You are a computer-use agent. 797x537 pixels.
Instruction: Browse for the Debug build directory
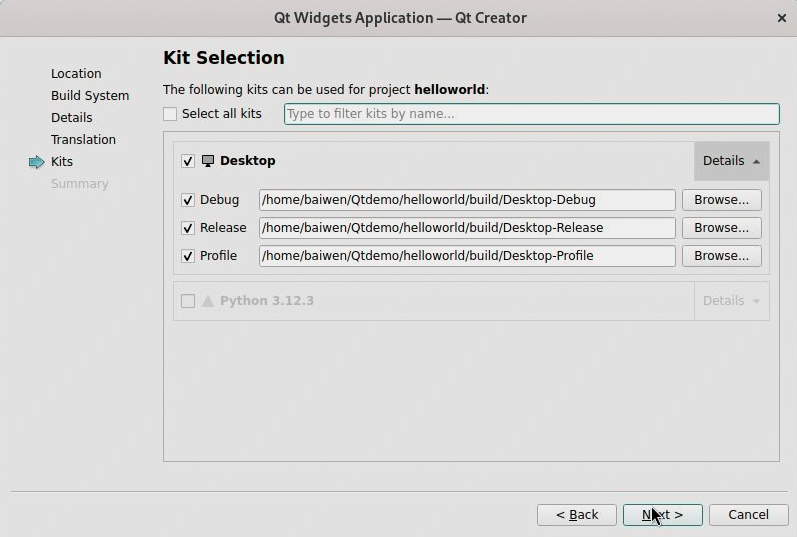pyautogui.click(x=721, y=200)
